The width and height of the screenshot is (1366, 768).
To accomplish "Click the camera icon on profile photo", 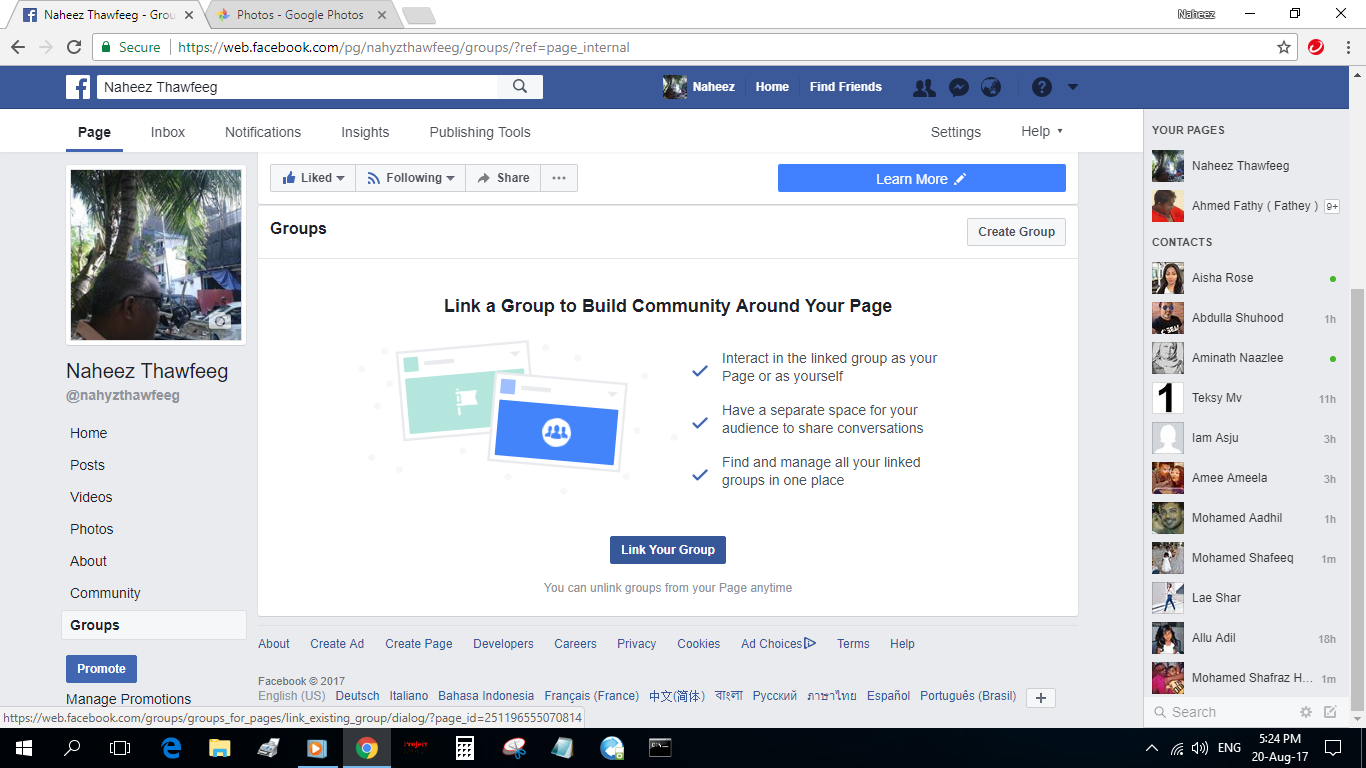I will click(x=220, y=321).
